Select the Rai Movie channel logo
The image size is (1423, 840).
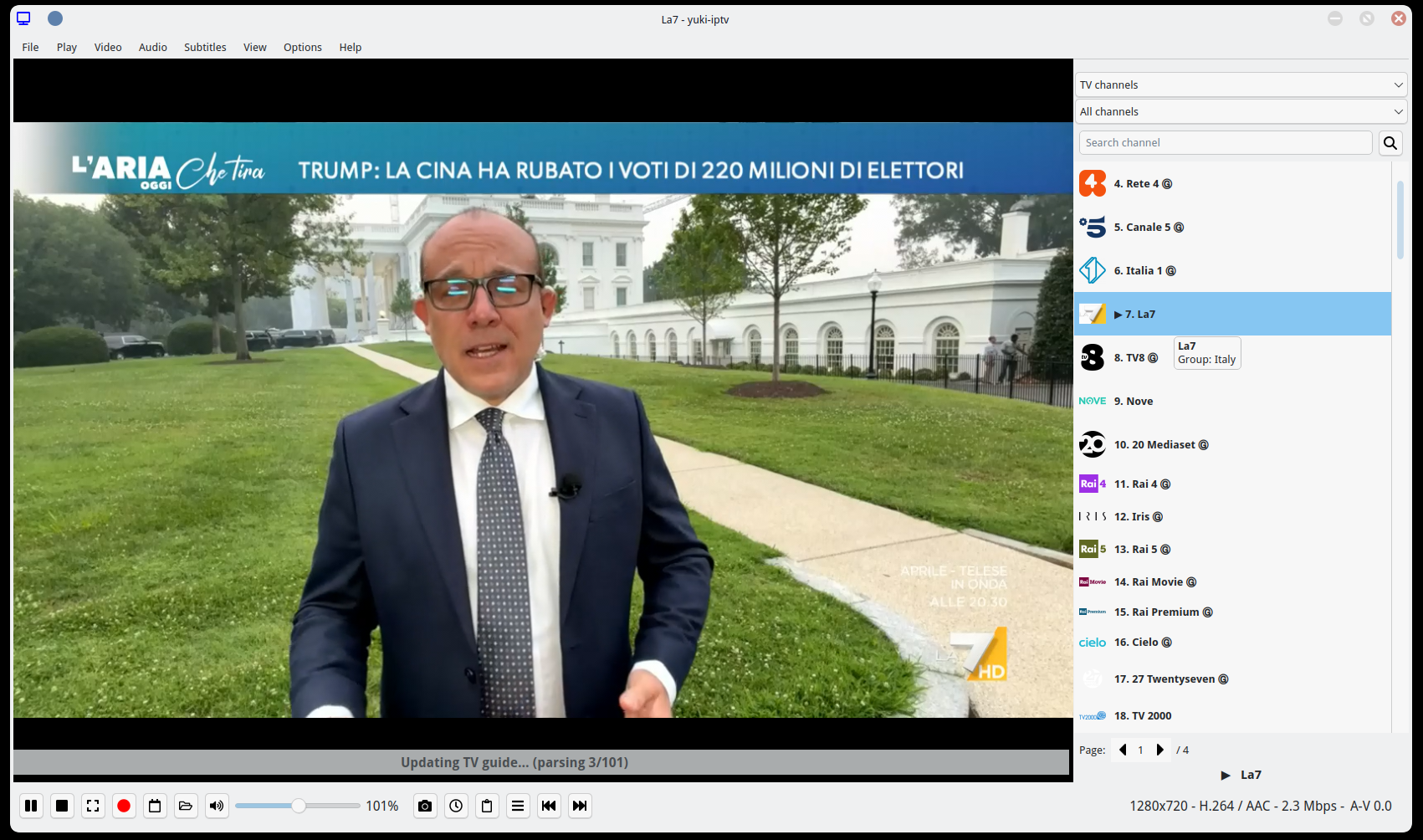[x=1093, y=581]
